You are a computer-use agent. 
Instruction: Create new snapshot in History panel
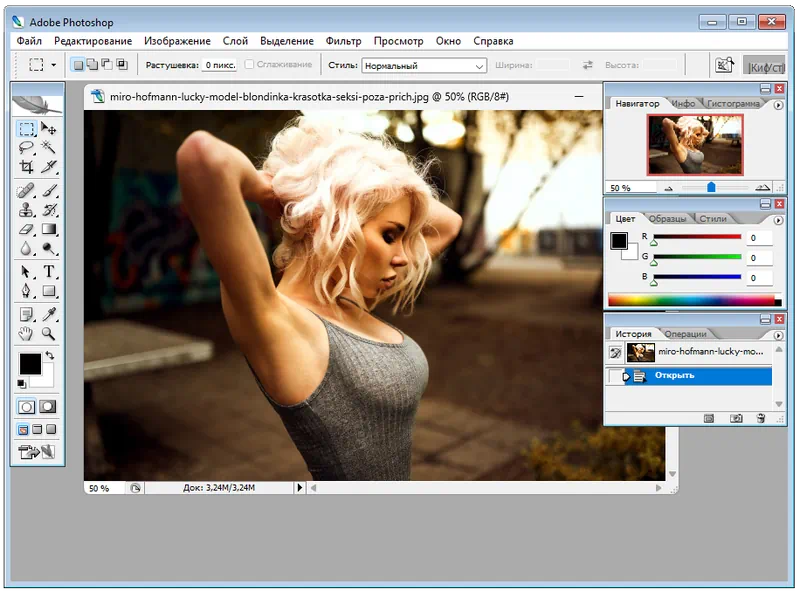click(736, 418)
